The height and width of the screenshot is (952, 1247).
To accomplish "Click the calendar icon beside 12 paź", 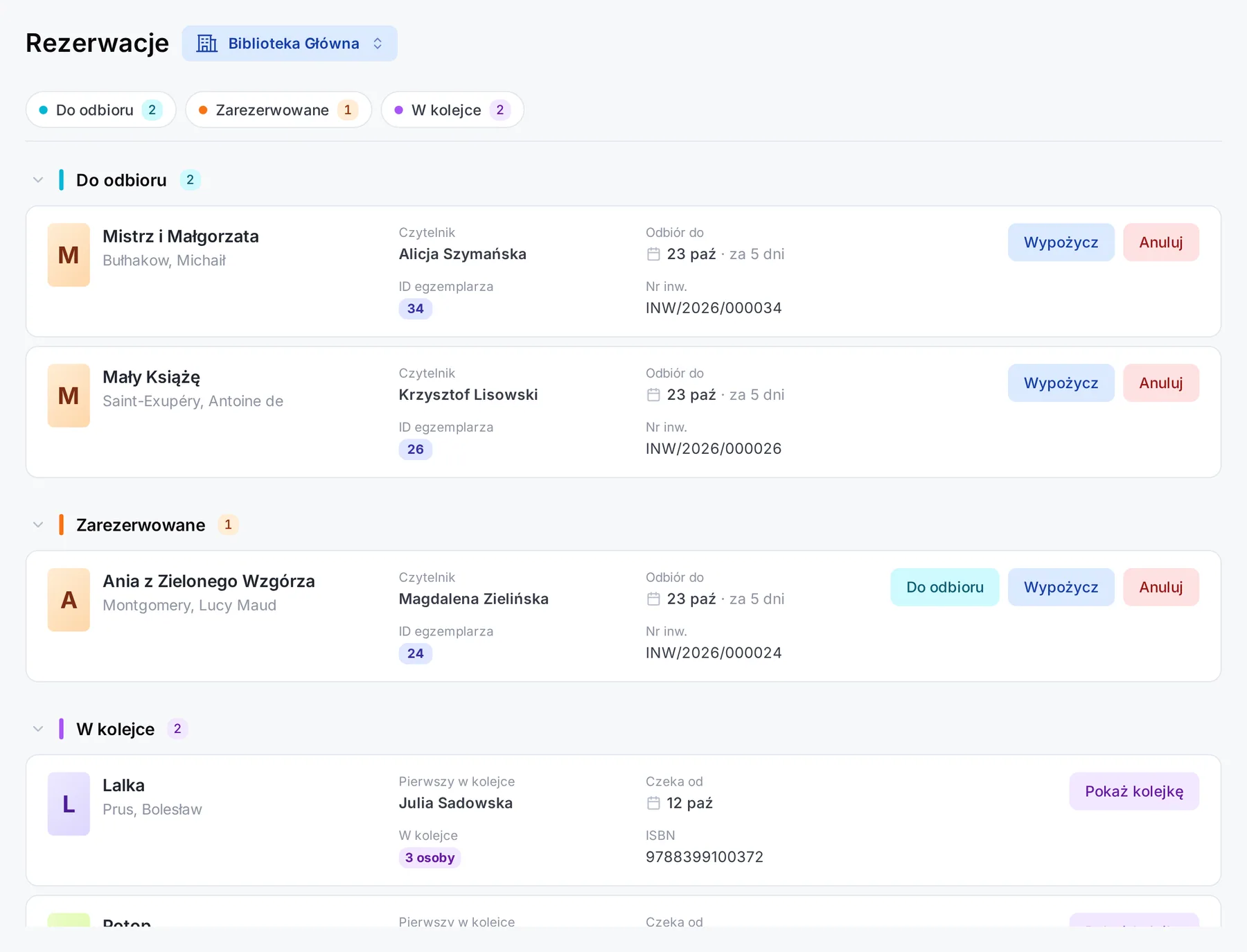I will pyautogui.click(x=653, y=803).
